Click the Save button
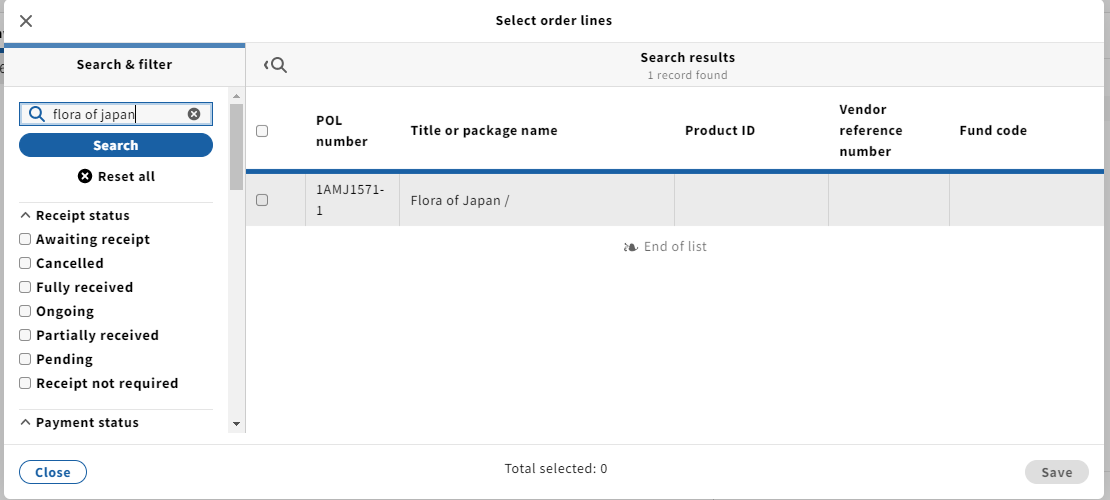This screenshot has height=500, width=1110. click(1056, 472)
